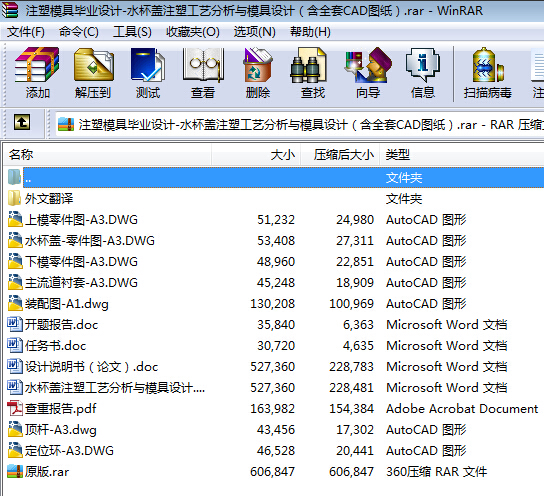
Task: Click packed size value 17,302
Action: pos(355,430)
